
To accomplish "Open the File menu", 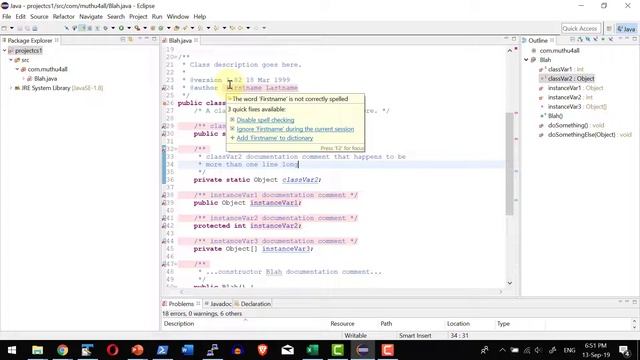I will [7, 17].
